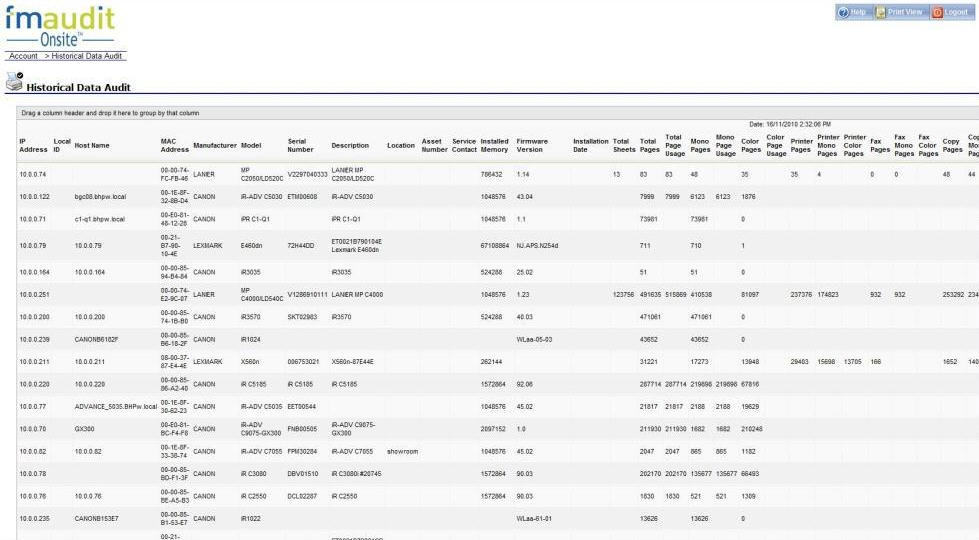This screenshot has width=979, height=540.
Task: Select IP address 10.0.0.164 cell
Action: (34, 272)
